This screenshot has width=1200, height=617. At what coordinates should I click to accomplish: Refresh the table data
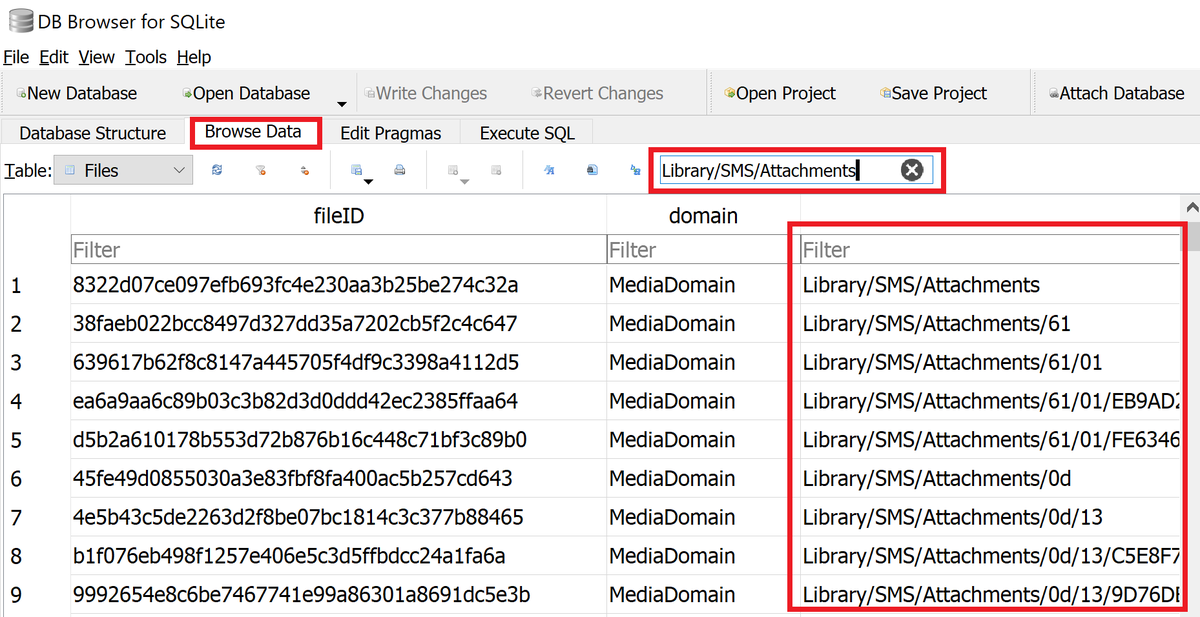pos(217,171)
